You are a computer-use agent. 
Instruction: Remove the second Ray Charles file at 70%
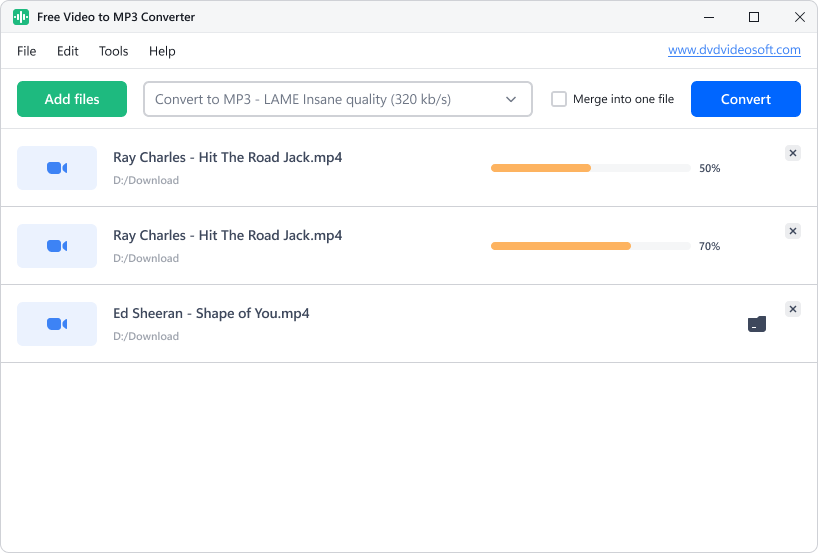793,231
